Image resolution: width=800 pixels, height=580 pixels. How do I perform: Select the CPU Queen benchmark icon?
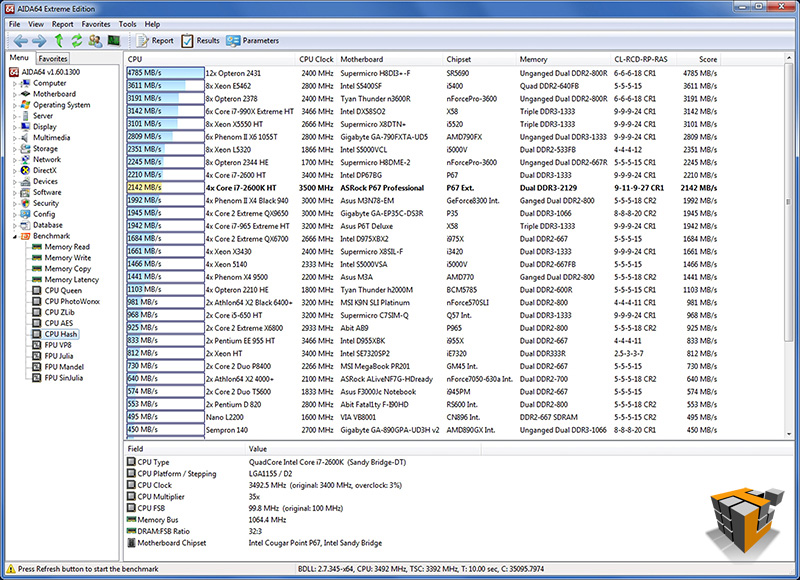pyautogui.click(x=37, y=290)
